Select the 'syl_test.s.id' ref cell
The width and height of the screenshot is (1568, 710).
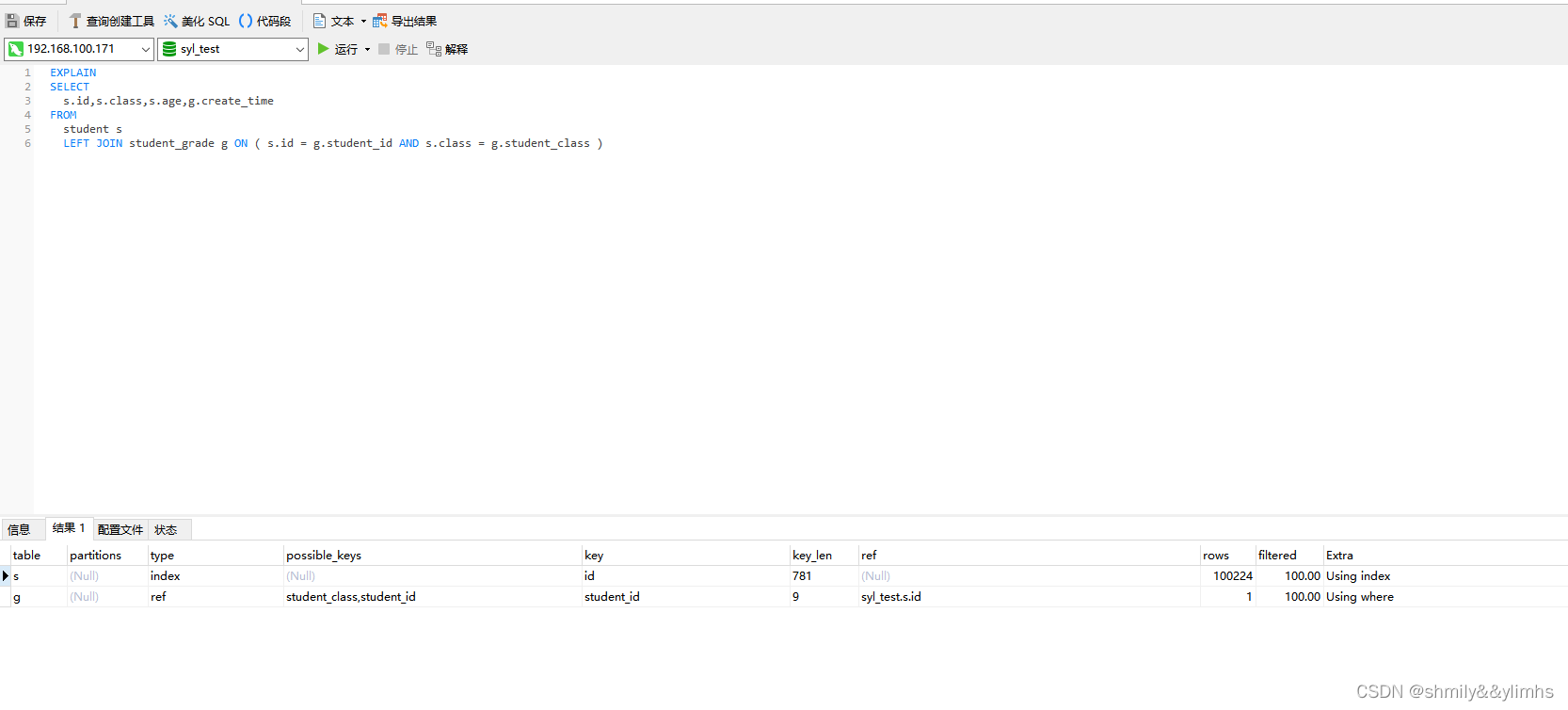point(1029,597)
